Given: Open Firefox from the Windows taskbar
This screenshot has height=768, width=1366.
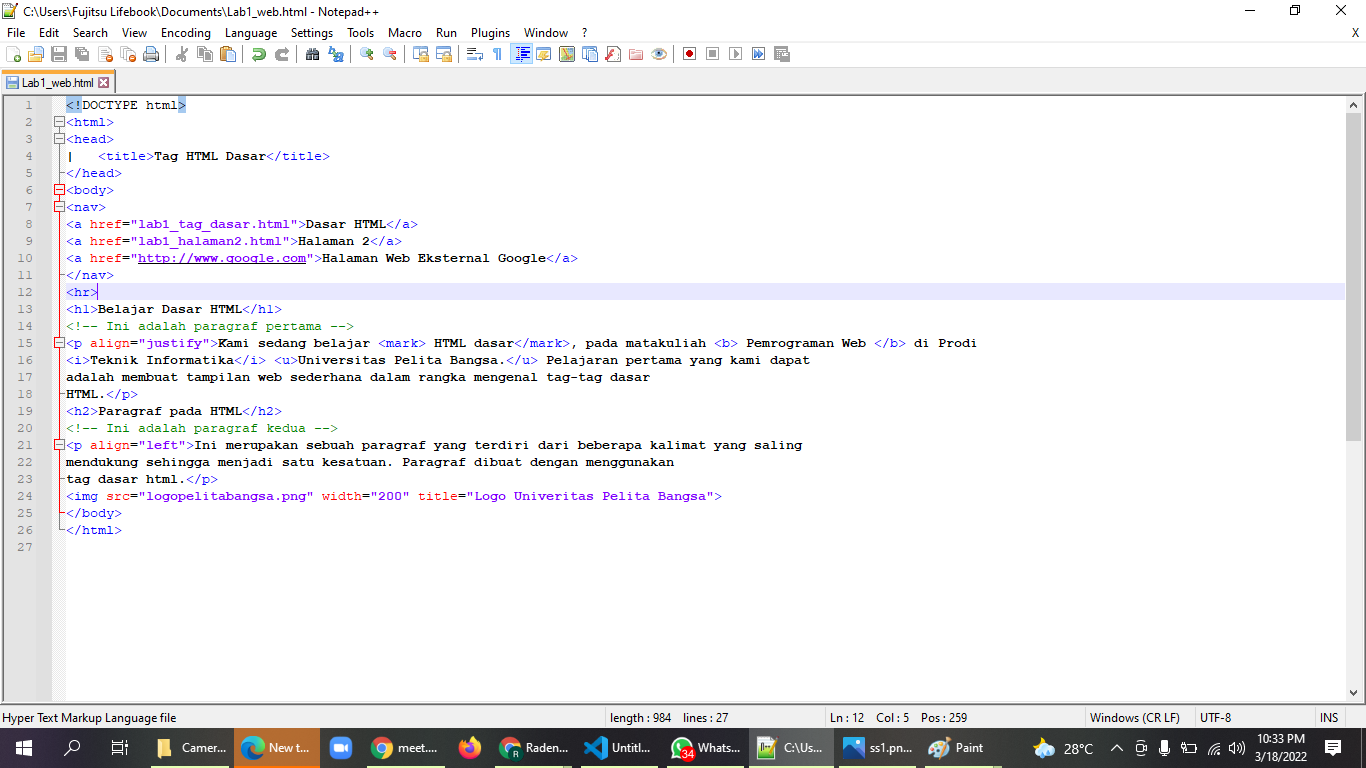Looking at the screenshot, I should coord(469,748).
